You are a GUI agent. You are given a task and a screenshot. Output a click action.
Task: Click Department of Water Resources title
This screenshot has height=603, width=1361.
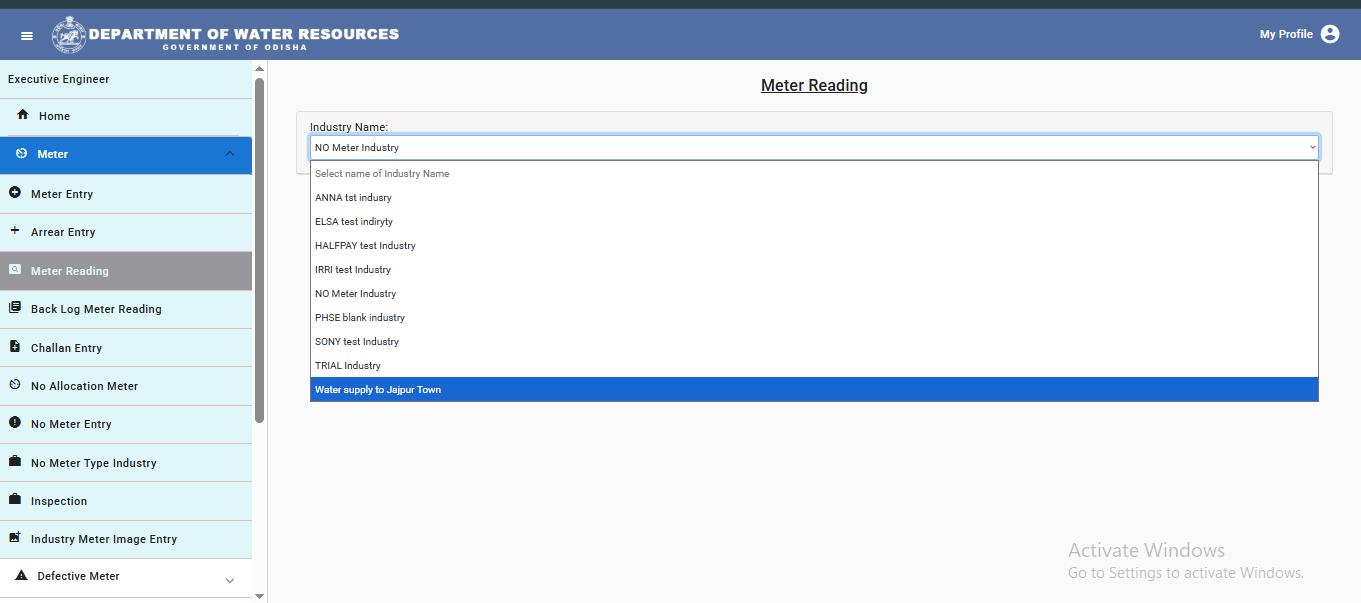tap(244, 34)
